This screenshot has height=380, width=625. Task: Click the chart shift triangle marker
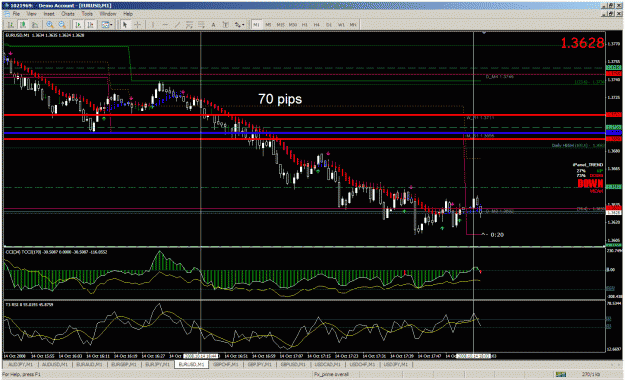[x=484, y=33]
